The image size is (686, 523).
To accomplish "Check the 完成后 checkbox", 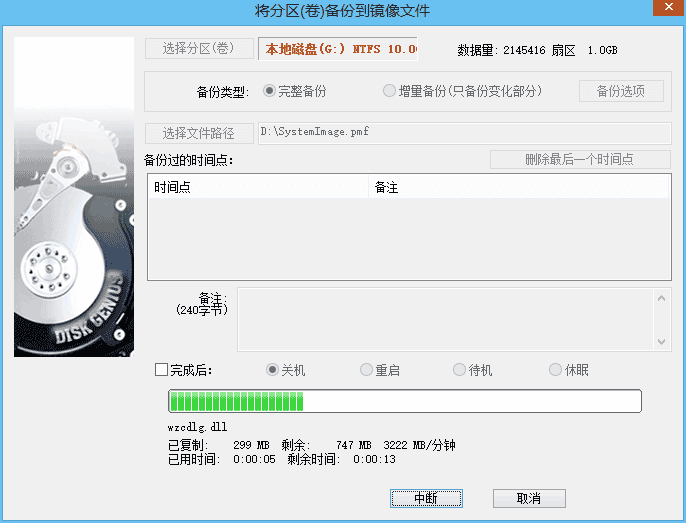I will [162, 370].
